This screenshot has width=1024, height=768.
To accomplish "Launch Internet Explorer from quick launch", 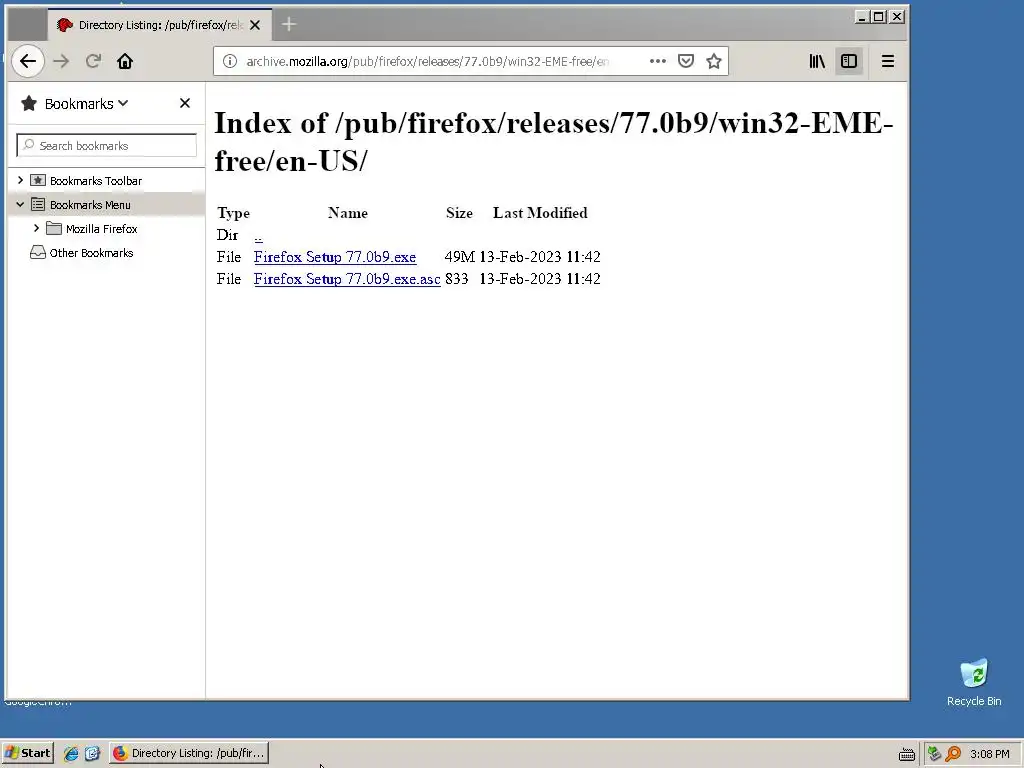I will (x=71, y=754).
